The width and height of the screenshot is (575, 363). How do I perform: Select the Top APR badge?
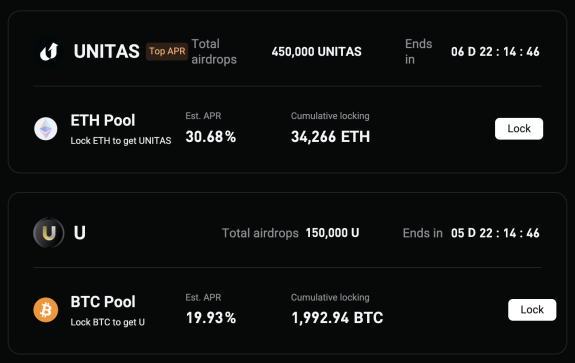[x=167, y=51]
